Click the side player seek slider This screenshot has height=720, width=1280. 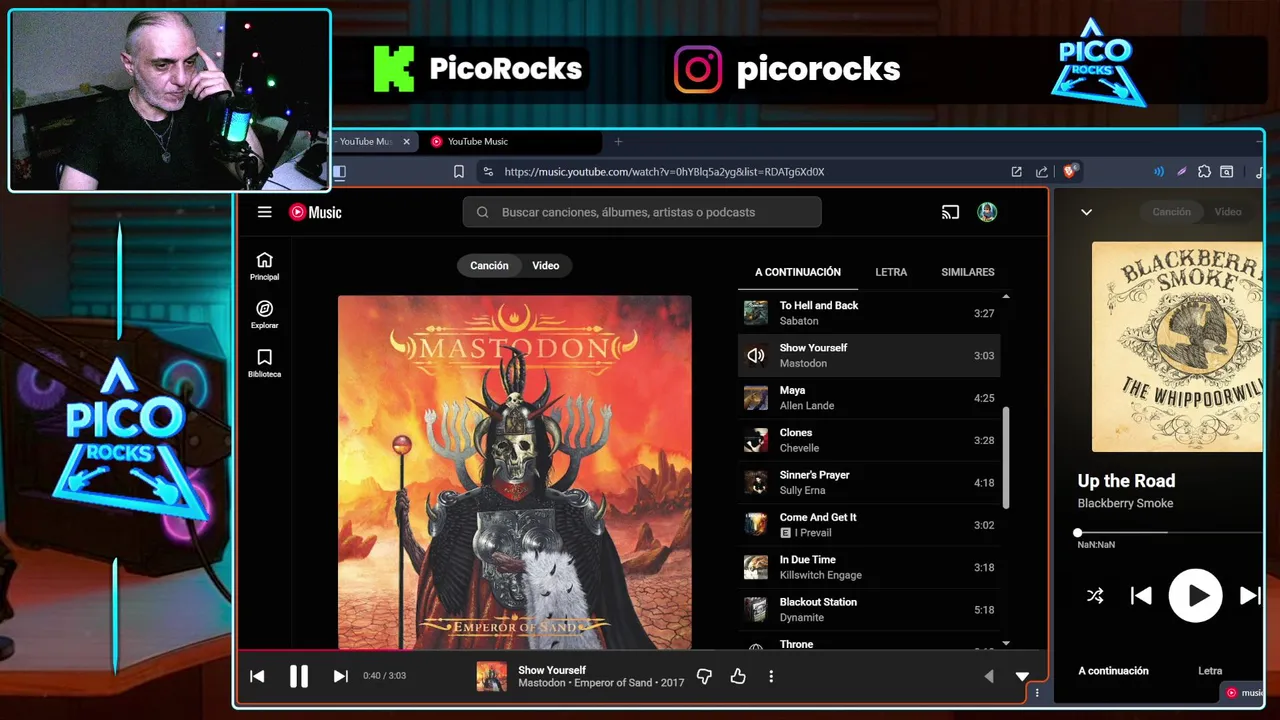pos(1170,533)
